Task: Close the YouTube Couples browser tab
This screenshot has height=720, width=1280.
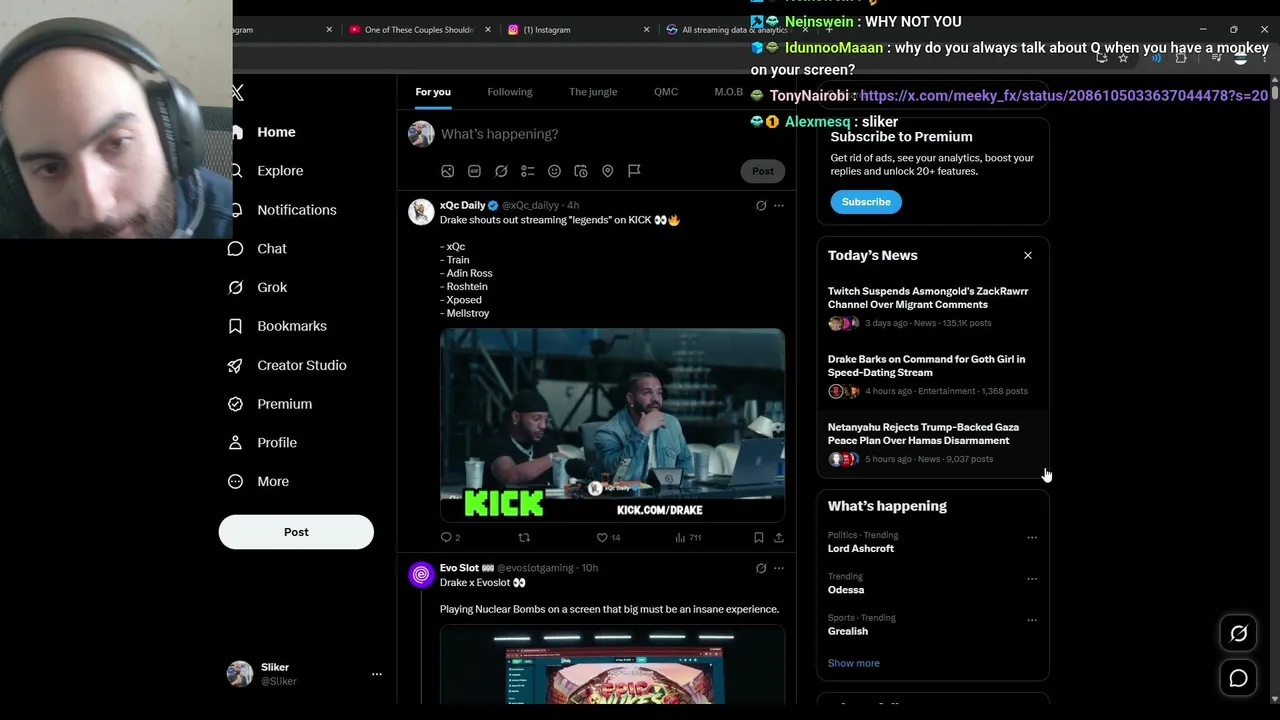Action: (x=488, y=30)
